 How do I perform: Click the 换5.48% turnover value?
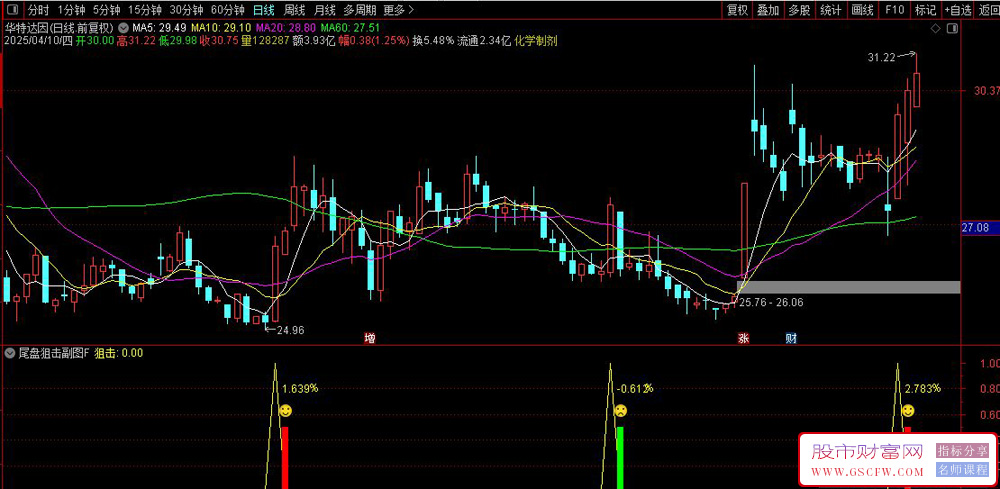(x=433, y=40)
